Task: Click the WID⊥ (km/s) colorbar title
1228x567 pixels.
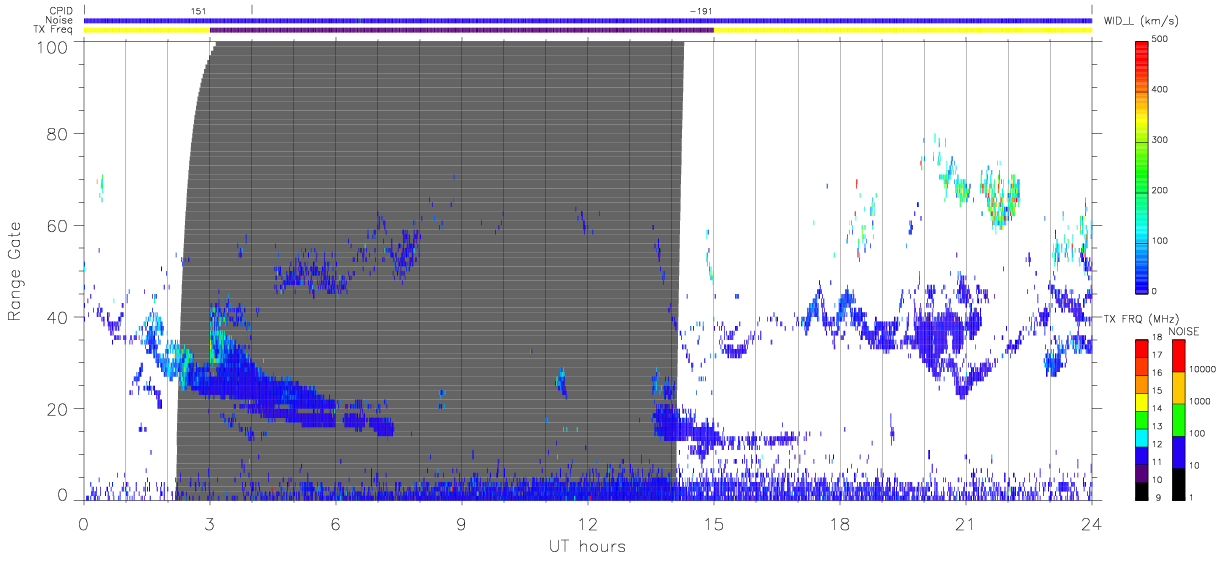Action: pyautogui.click(x=1139, y=20)
